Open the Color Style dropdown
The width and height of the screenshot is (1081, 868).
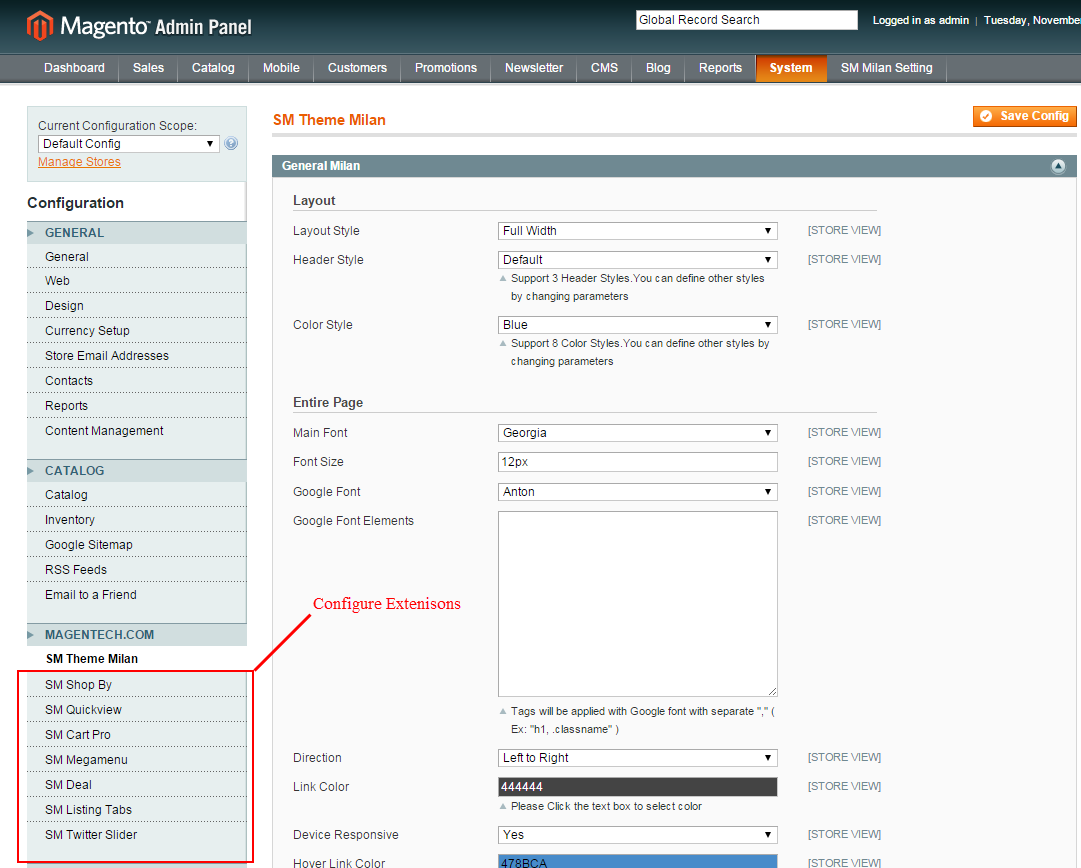click(638, 325)
